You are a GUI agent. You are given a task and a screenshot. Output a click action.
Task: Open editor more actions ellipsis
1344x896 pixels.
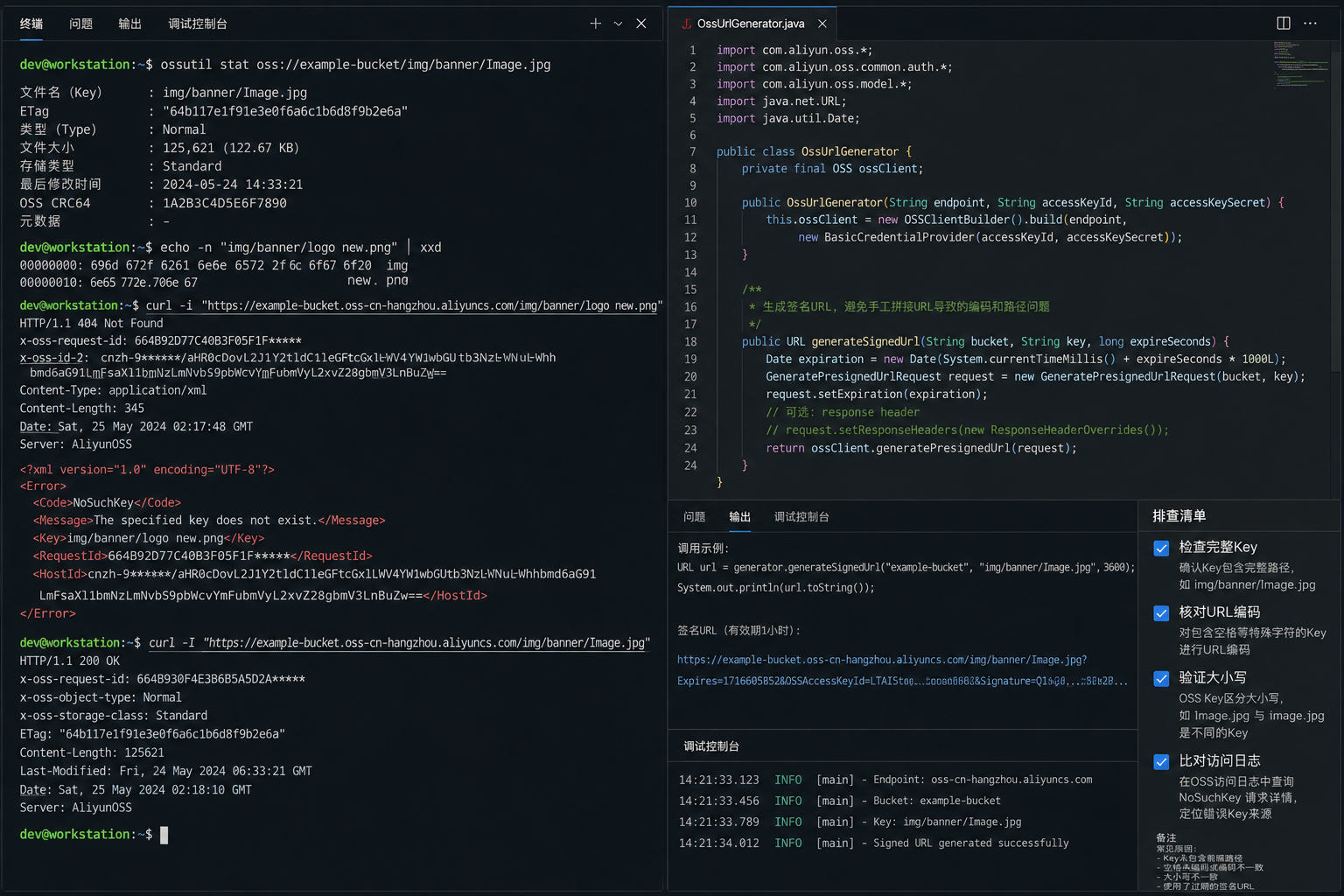pos(1310,23)
